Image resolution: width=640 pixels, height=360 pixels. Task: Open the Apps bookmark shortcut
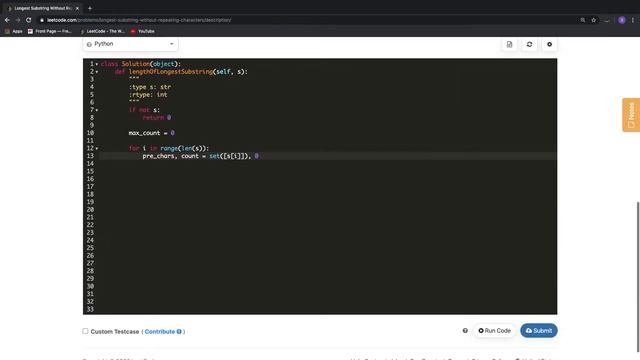13,31
